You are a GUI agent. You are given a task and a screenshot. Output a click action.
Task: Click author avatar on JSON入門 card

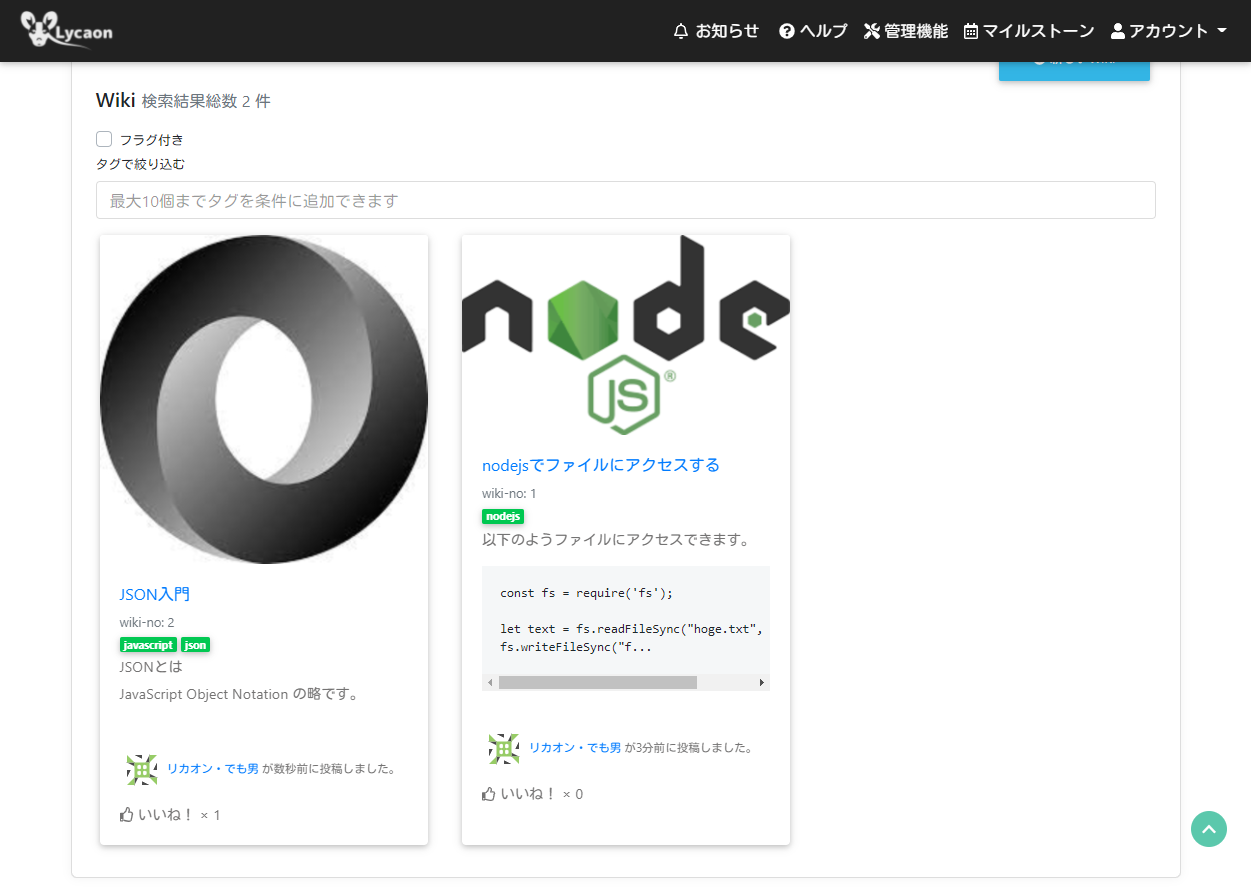click(x=142, y=769)
